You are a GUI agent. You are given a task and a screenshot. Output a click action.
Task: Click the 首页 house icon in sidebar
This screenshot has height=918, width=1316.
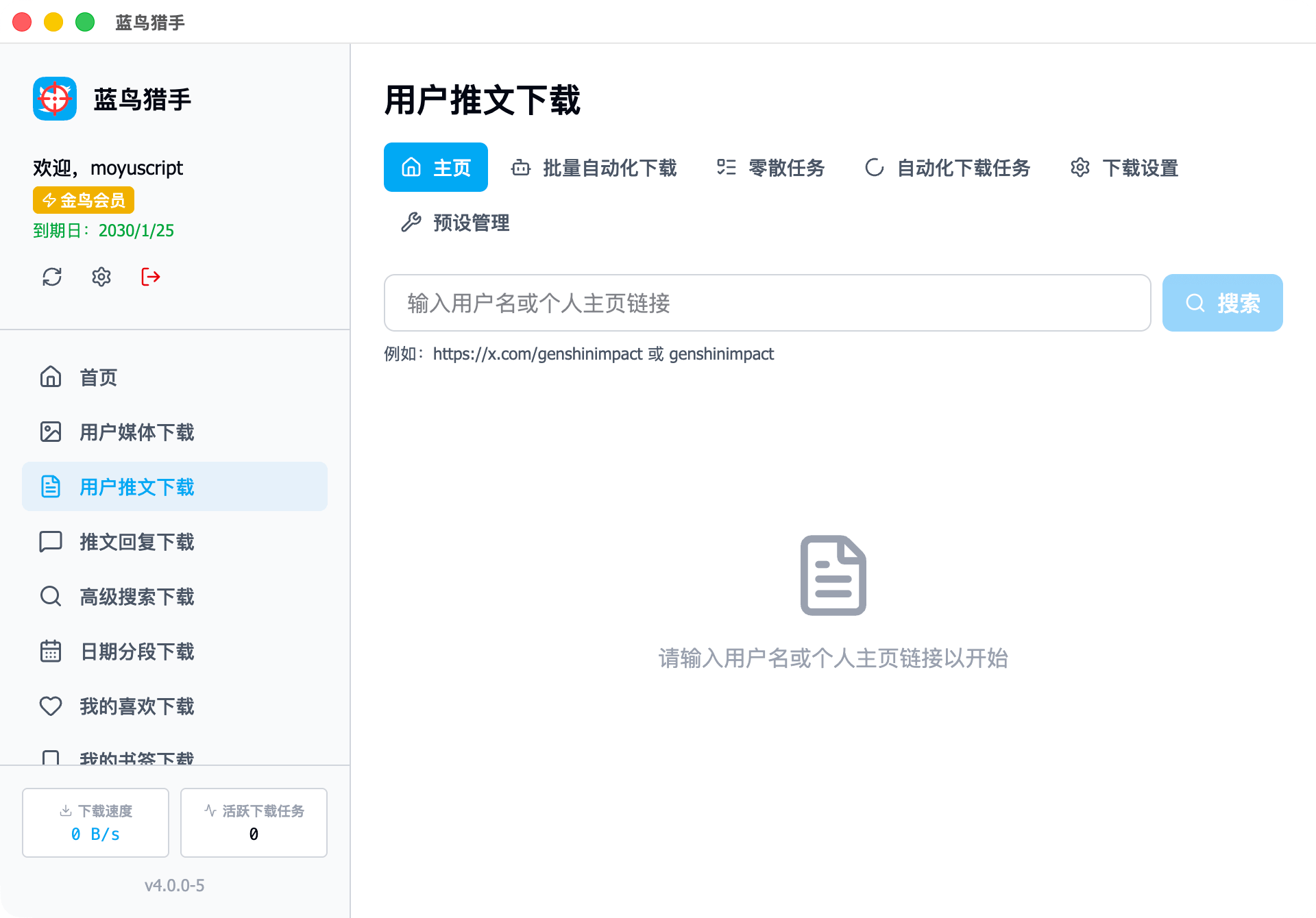(x=51, y=377)
